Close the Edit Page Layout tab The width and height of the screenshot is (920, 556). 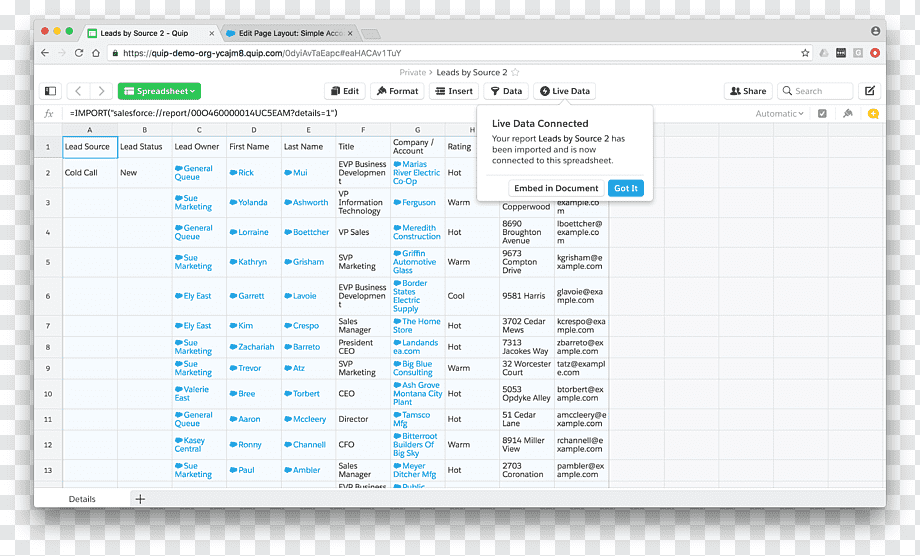coord(350,33)
